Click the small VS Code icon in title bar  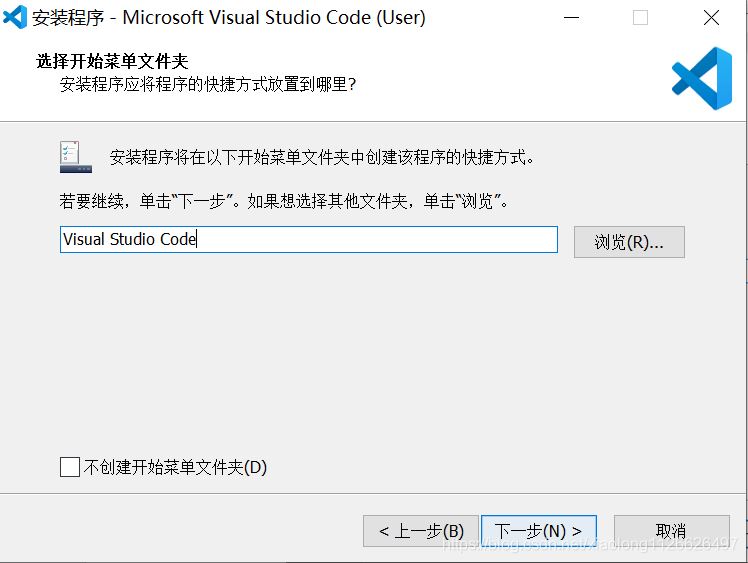15,17
